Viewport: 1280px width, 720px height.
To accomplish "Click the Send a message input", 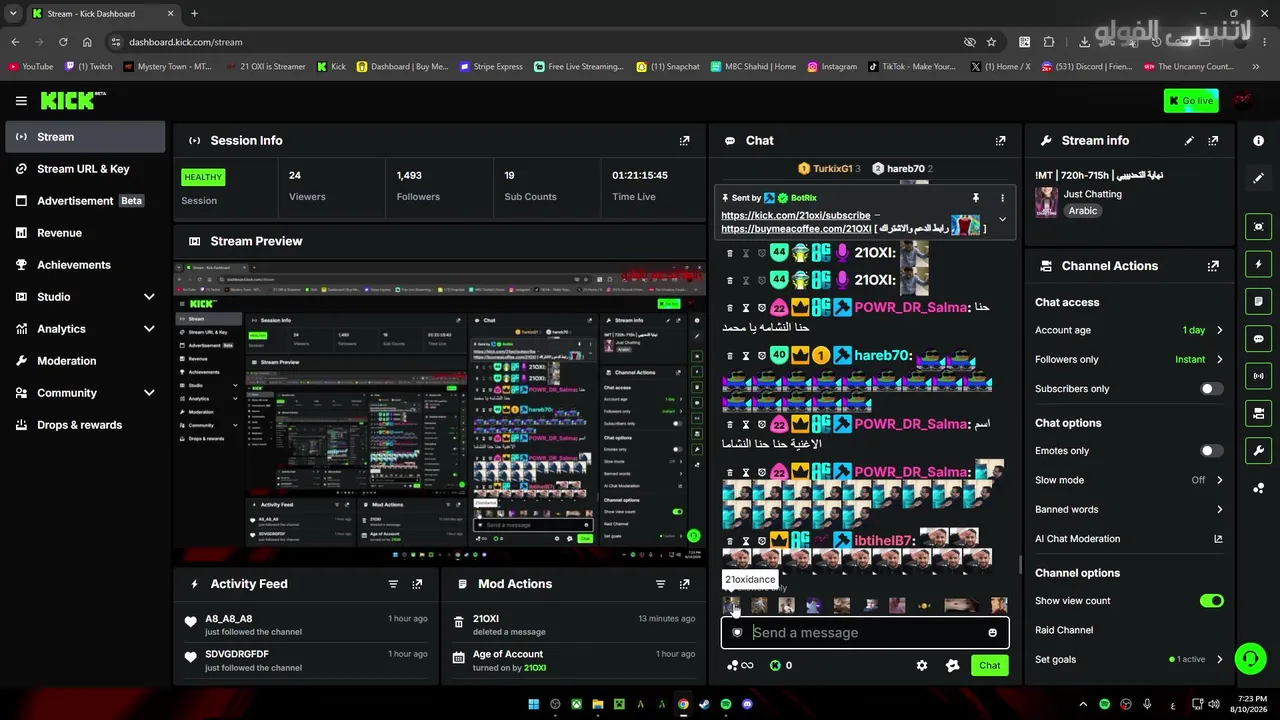I will (865, 633).
